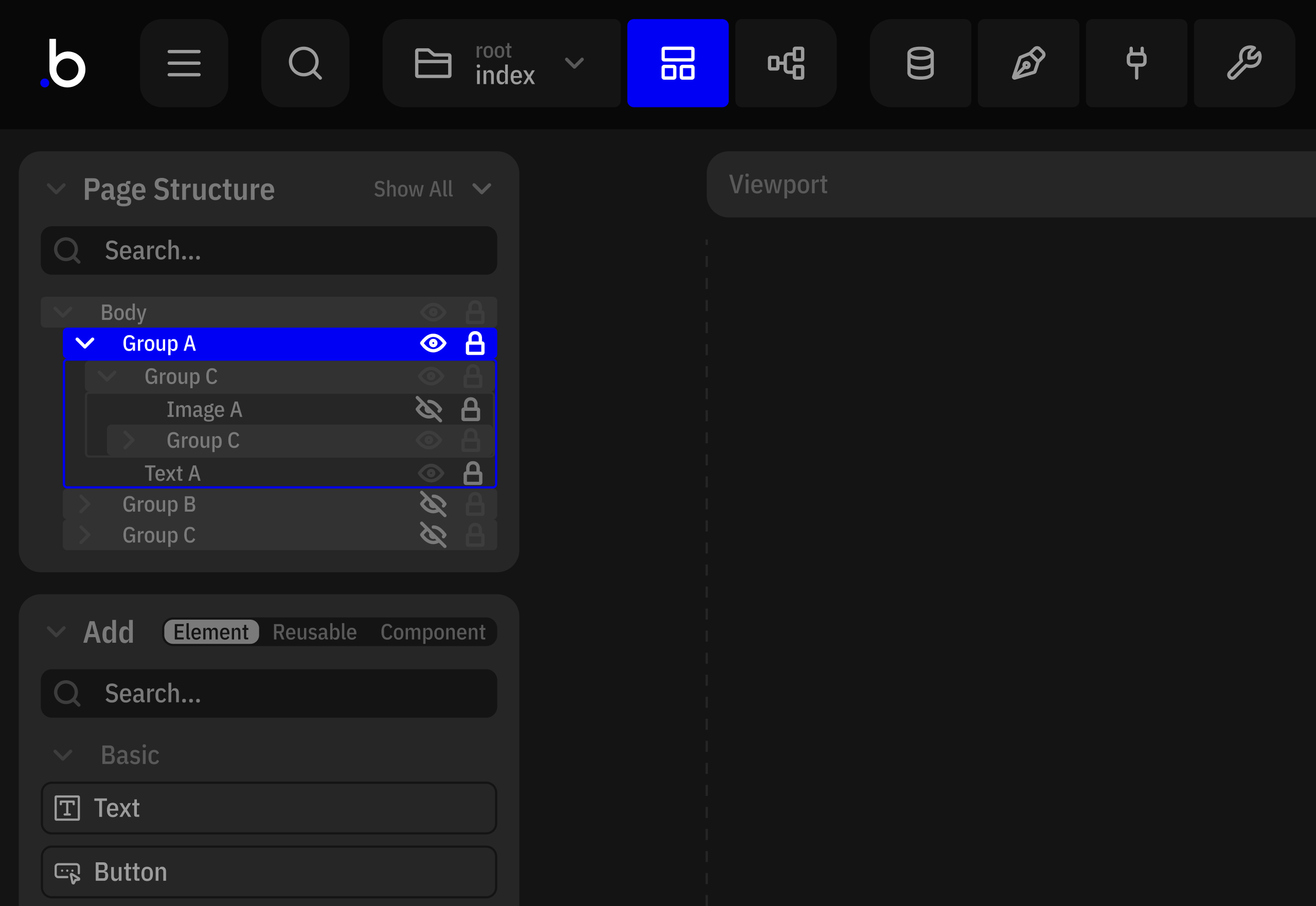Toggle the lock on the Body row

pos(475,312)
